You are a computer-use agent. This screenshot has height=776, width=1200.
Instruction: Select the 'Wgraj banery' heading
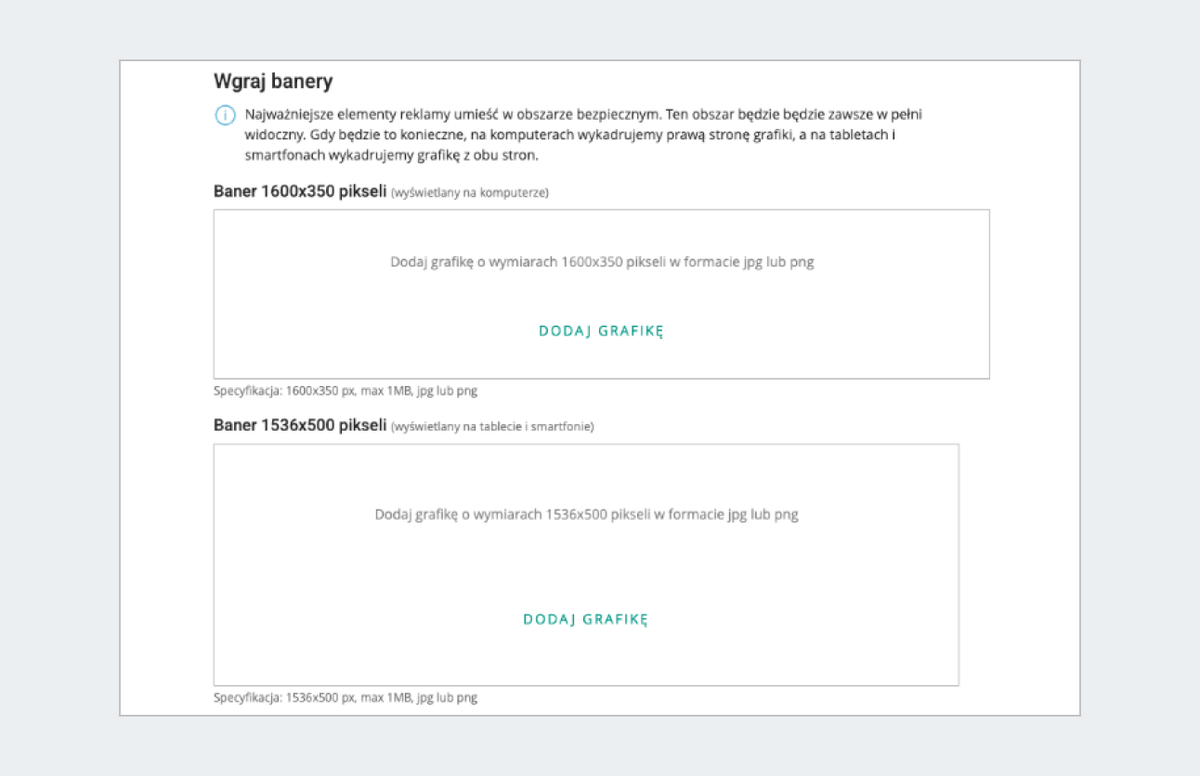(273, 81)
